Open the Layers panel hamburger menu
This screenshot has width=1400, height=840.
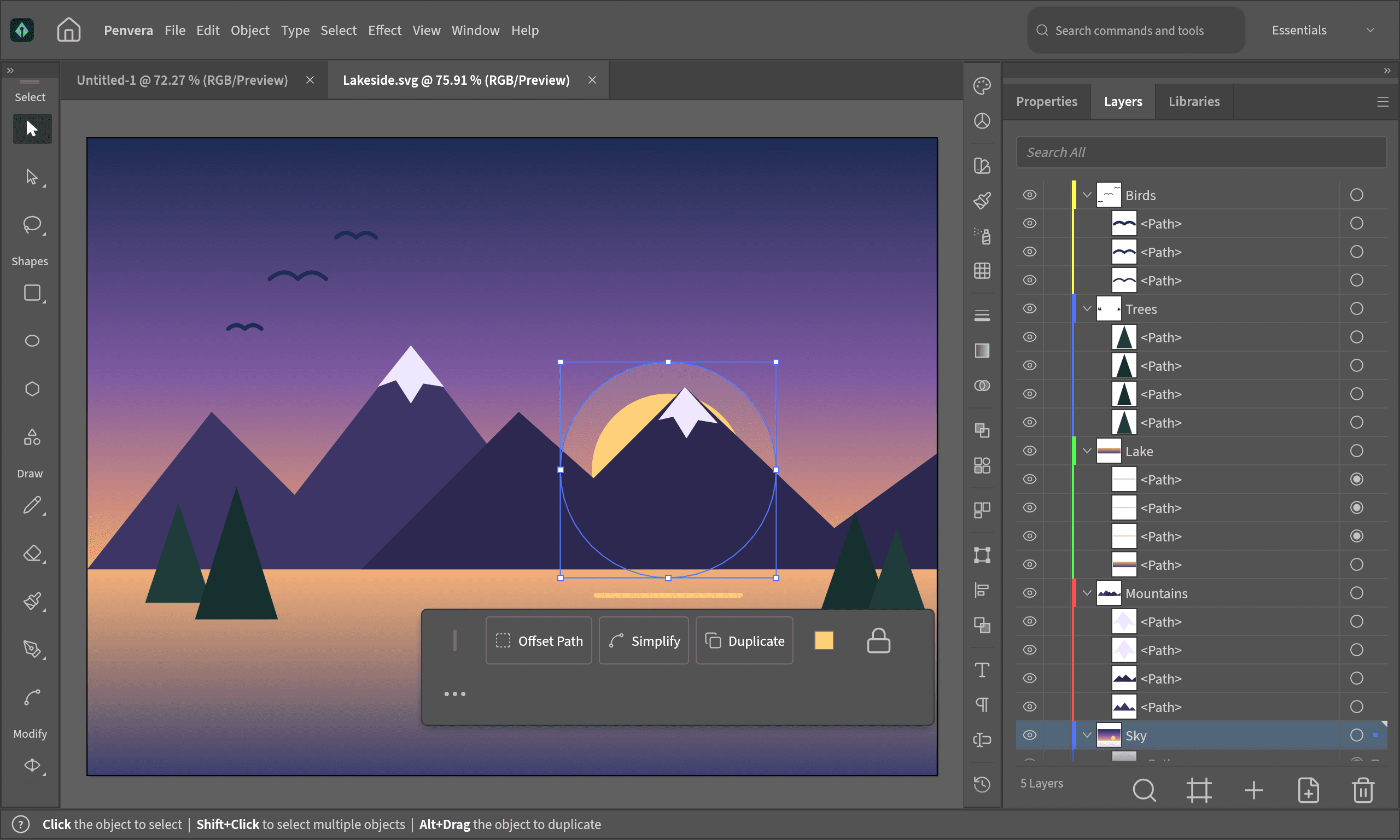tap(1382, 102)
